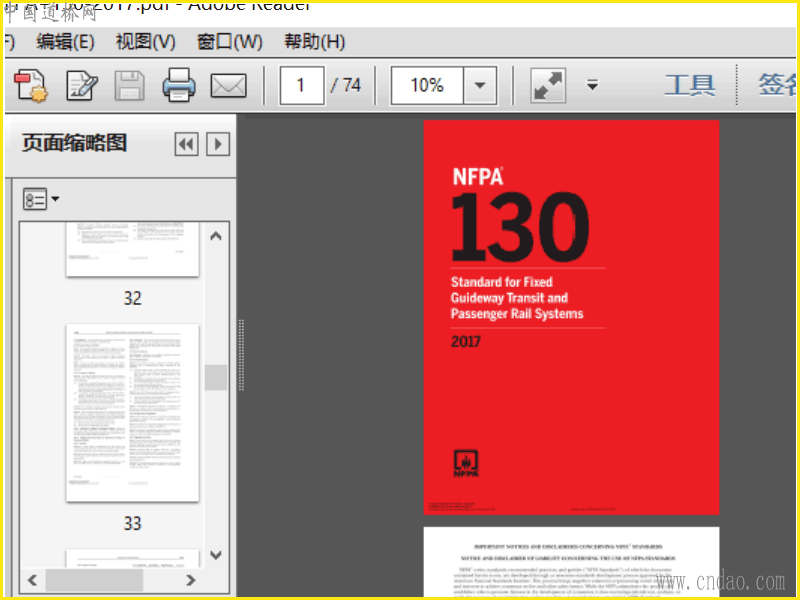Open the sign document pen icon
Viewport: 800px width, 600px height.
click(x=82, y=86)
